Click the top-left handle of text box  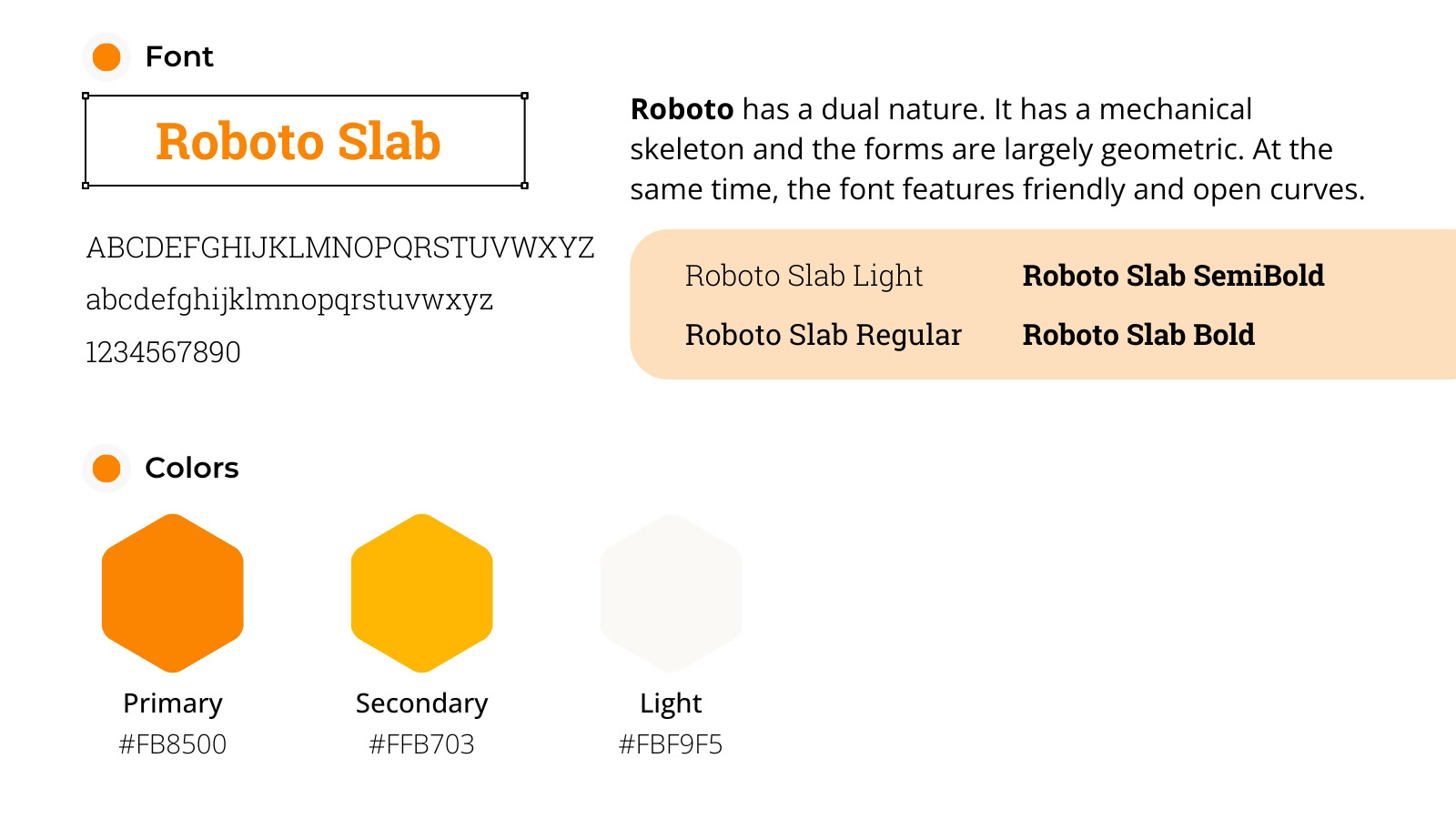(86, 96)
